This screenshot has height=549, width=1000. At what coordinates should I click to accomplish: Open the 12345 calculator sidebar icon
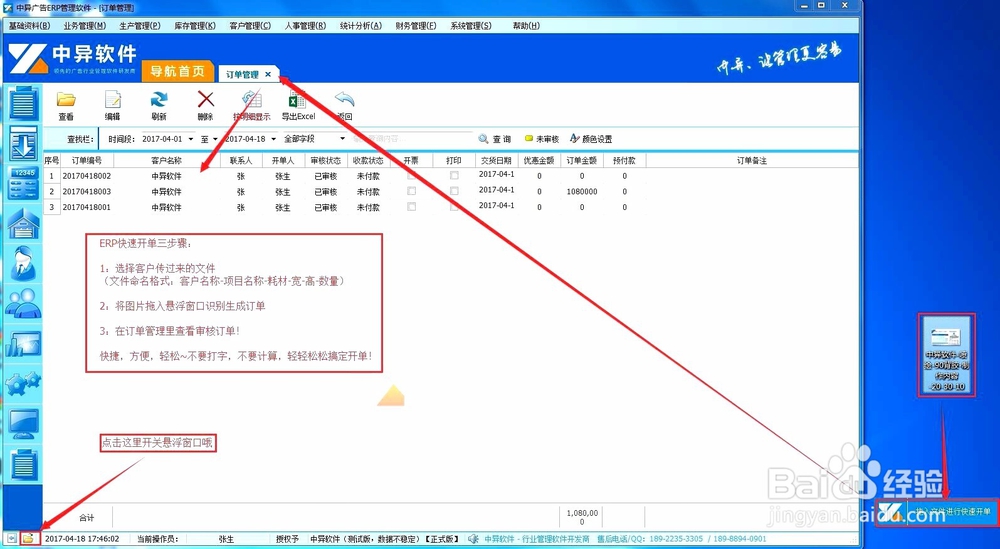(x=24, y=184)
